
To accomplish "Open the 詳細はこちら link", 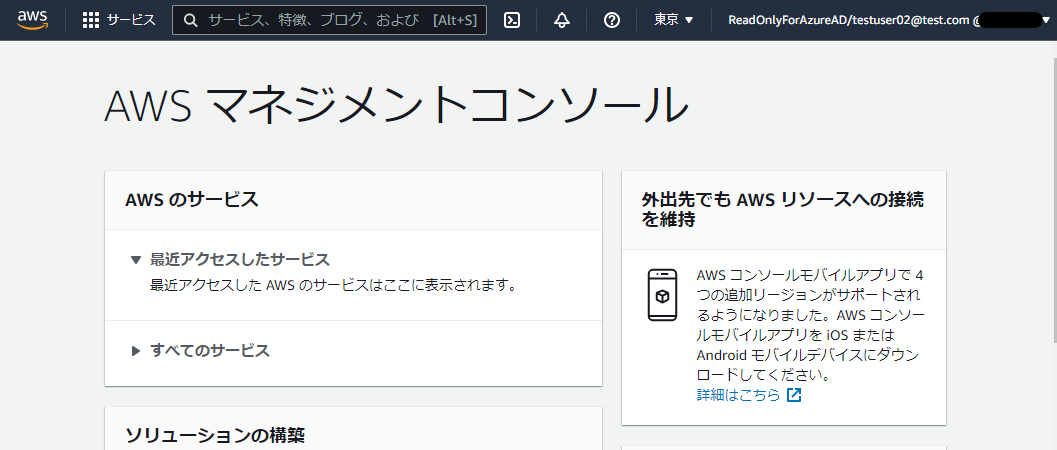I will [738, 395].
